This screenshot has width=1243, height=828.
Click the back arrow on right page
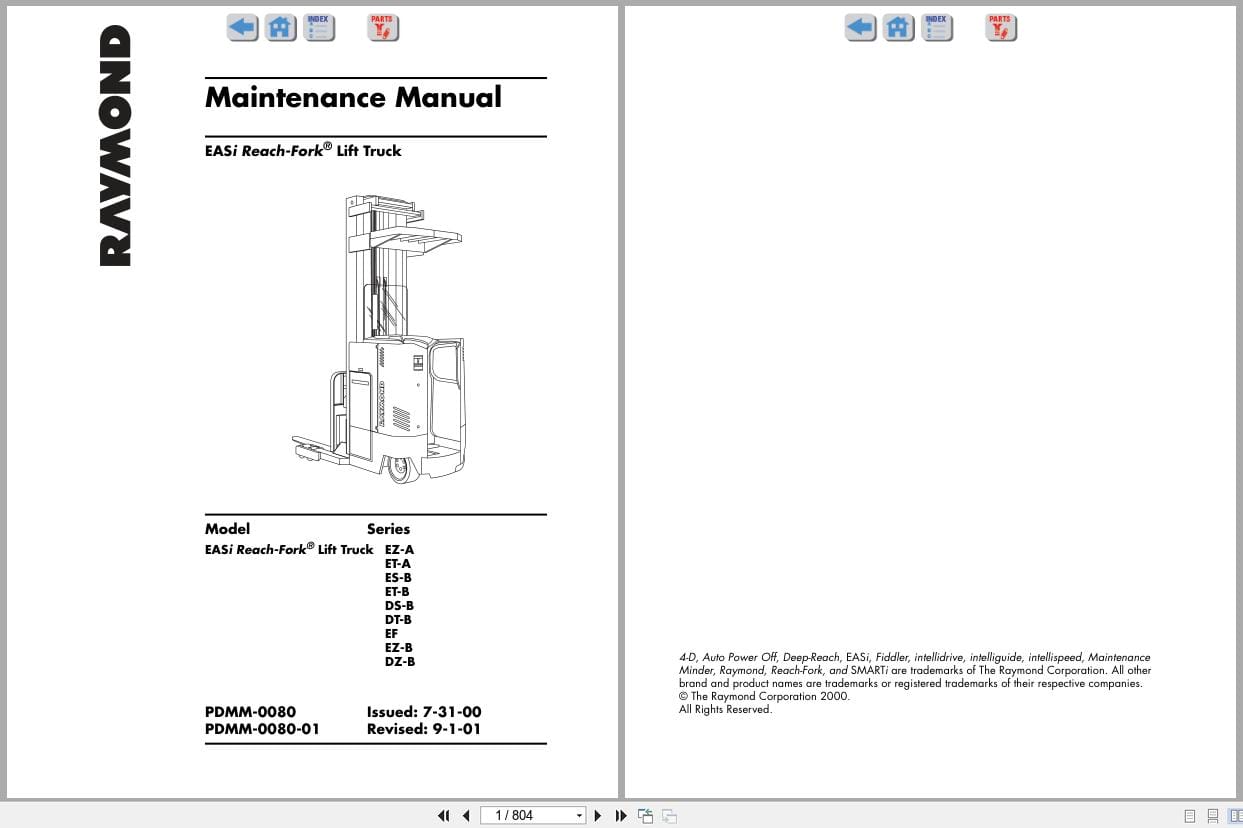tap(861, 27)
